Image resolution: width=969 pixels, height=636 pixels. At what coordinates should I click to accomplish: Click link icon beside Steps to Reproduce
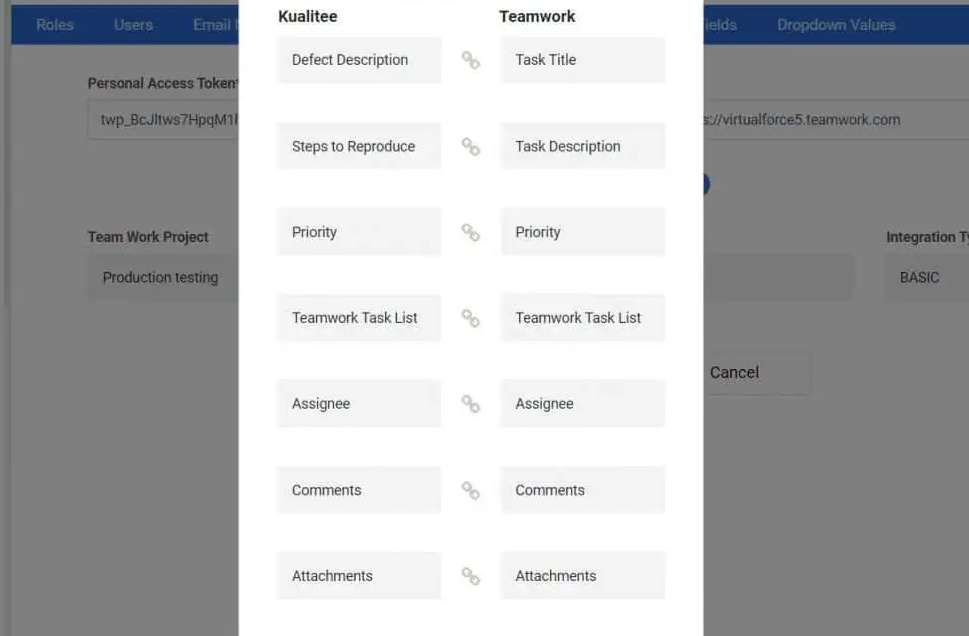pyautogui.click(x=470, y=146)
